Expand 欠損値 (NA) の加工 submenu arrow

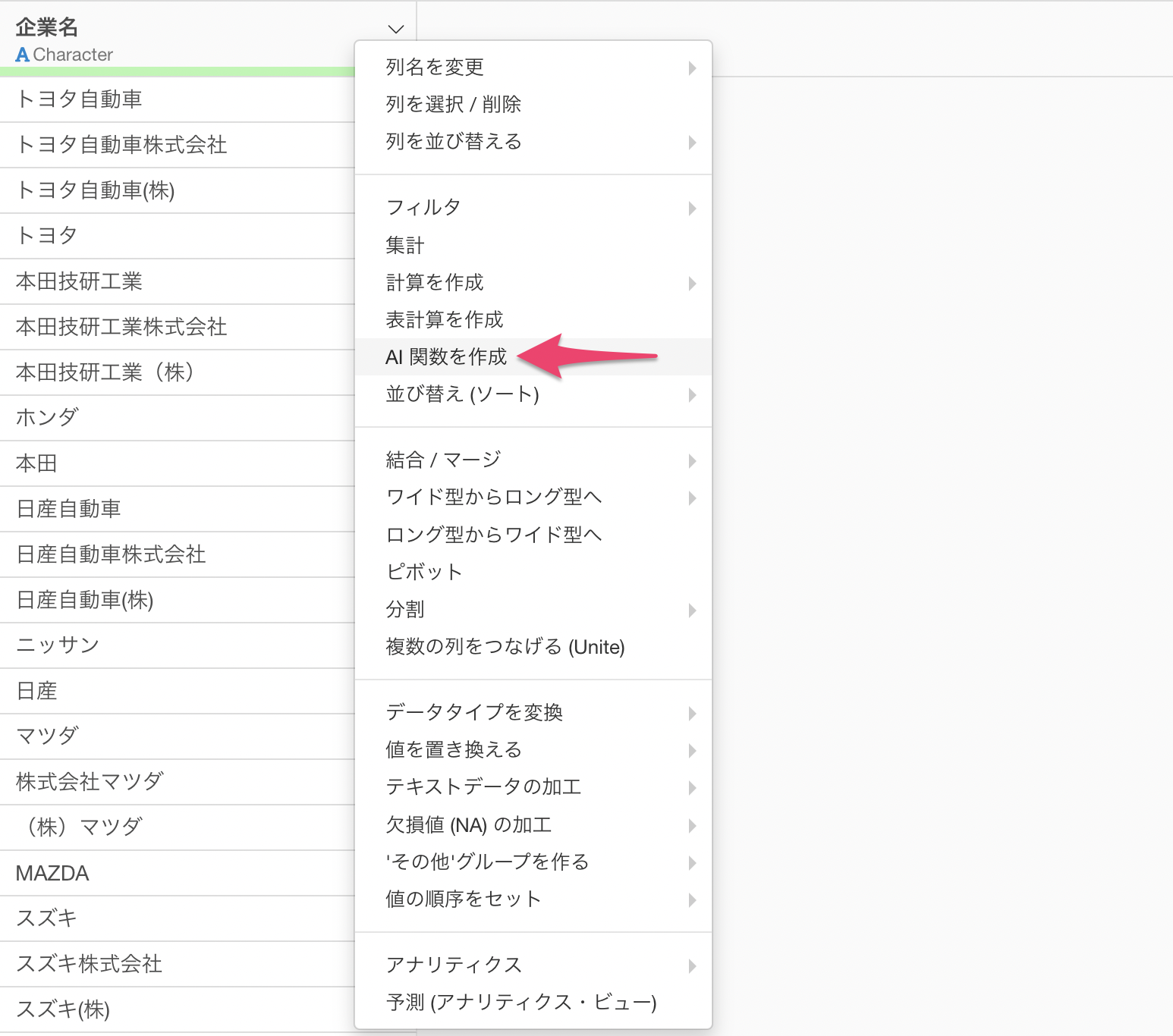point(691,826)
